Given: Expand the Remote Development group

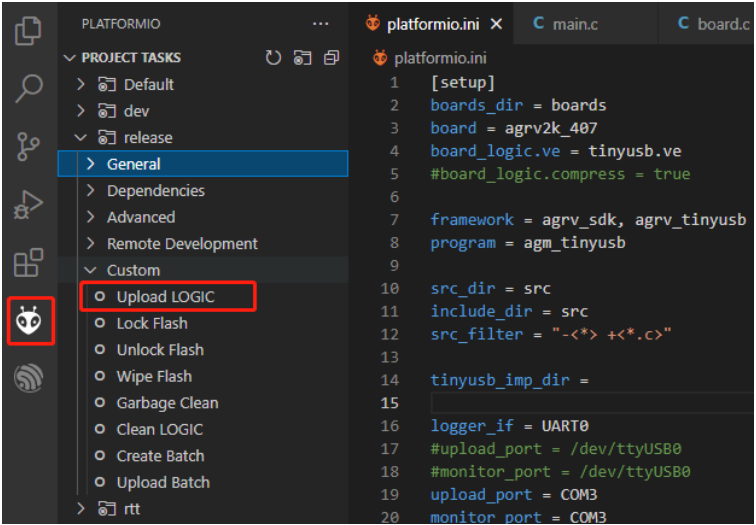Looking at the screenshot, I should pos(91,244).
